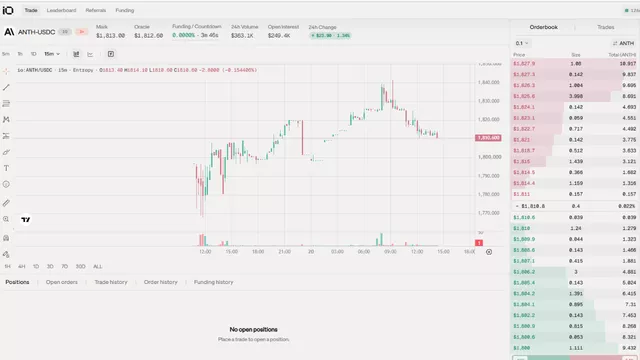
Task: Switch to the Orderbook tab
Action: [543, 27]
